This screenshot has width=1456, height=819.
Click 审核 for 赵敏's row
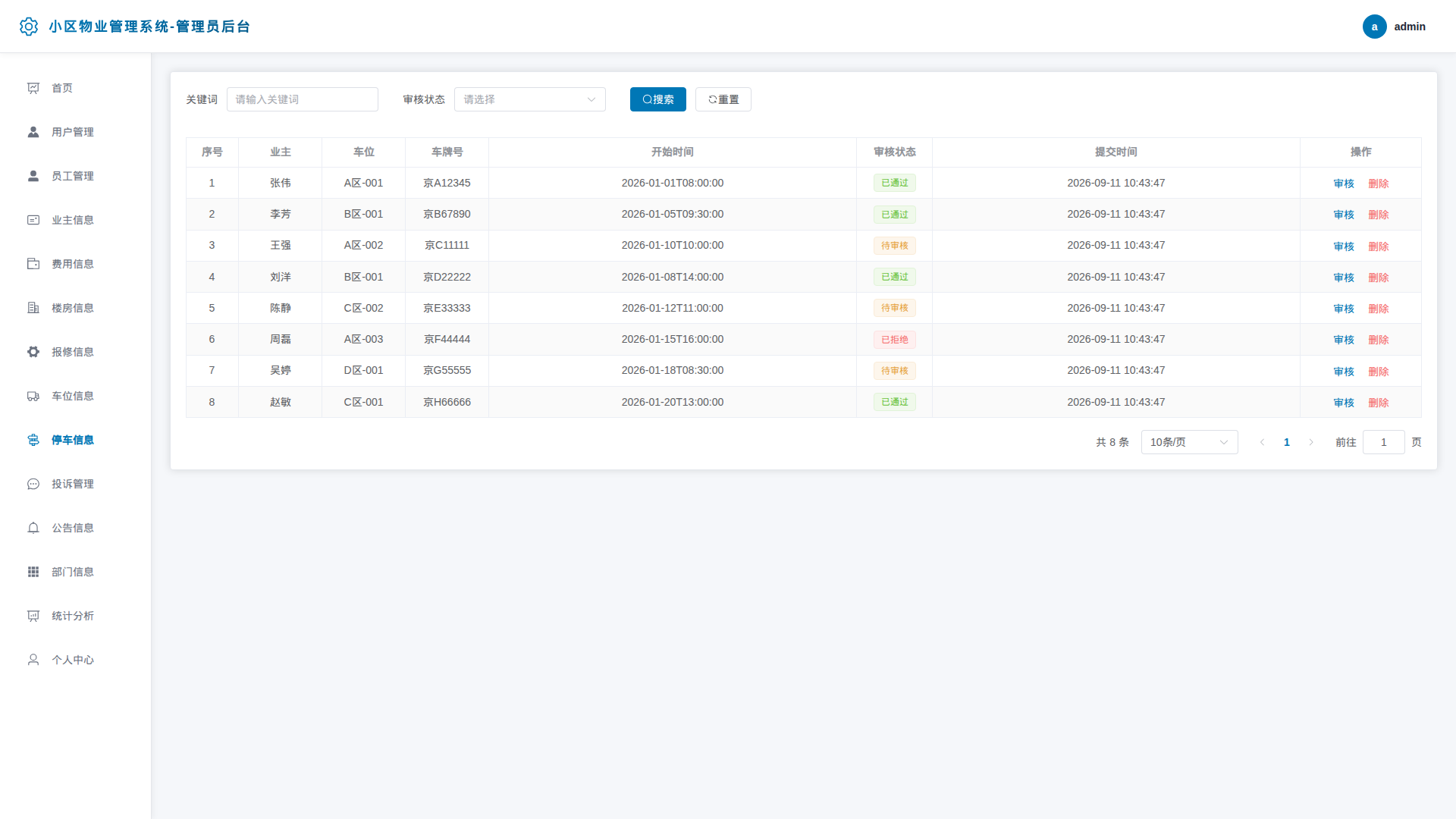point(1344,403)
